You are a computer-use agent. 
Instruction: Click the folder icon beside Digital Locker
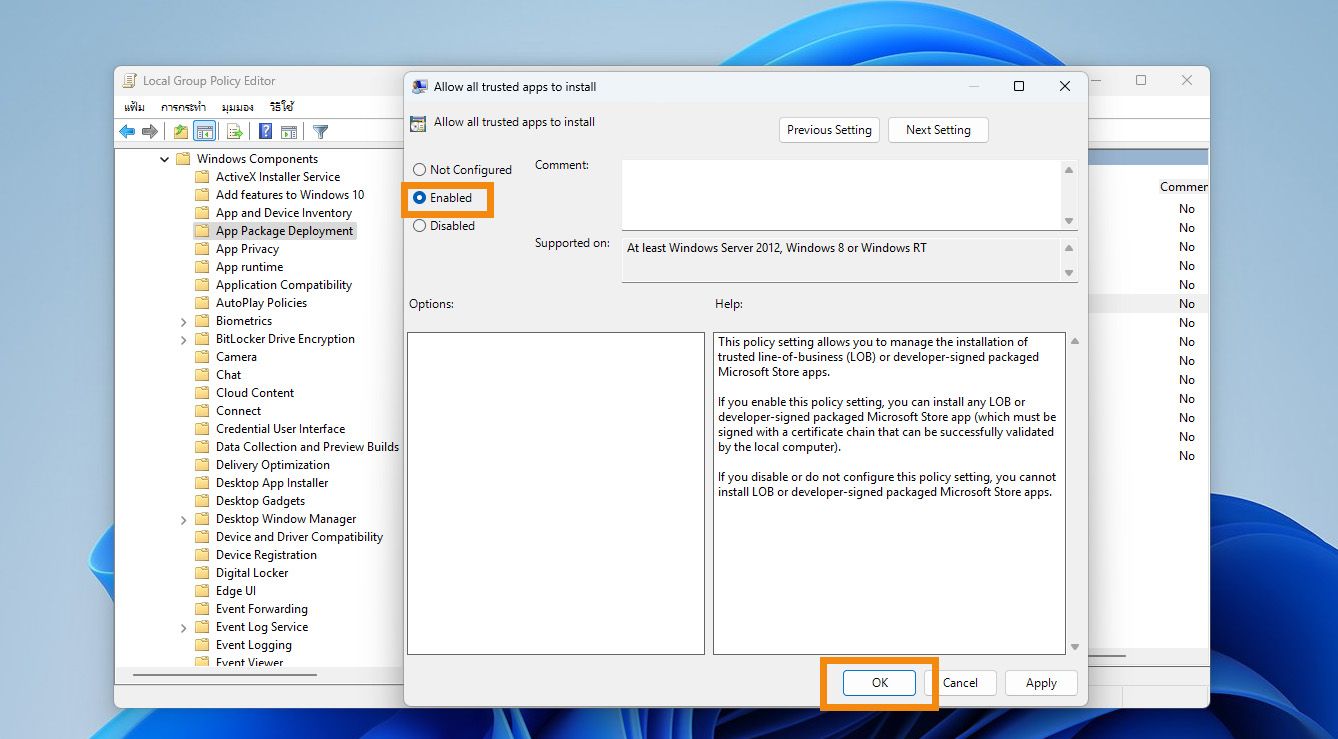pyautogui.click(x=202, y=573)
